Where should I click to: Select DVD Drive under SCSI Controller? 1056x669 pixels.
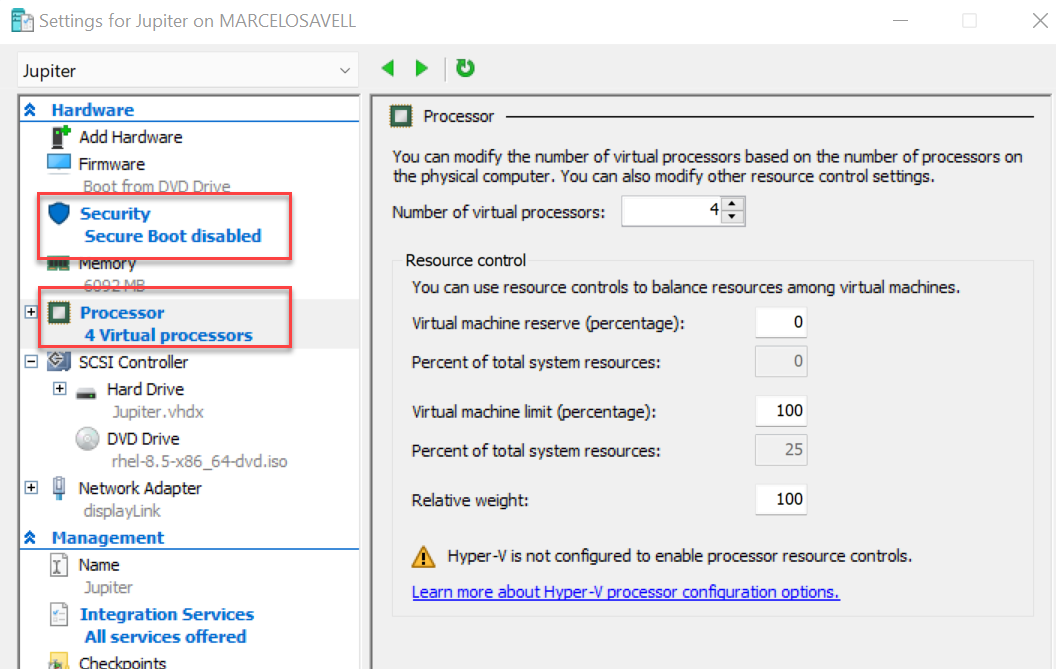pos(143,438)
